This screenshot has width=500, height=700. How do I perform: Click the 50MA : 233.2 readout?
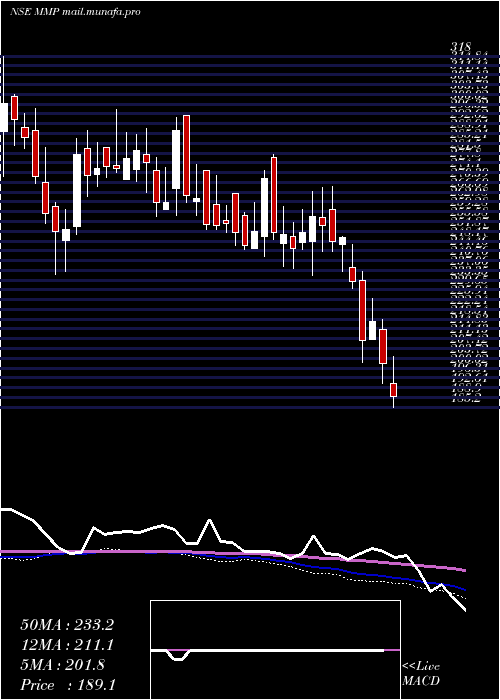67,625
